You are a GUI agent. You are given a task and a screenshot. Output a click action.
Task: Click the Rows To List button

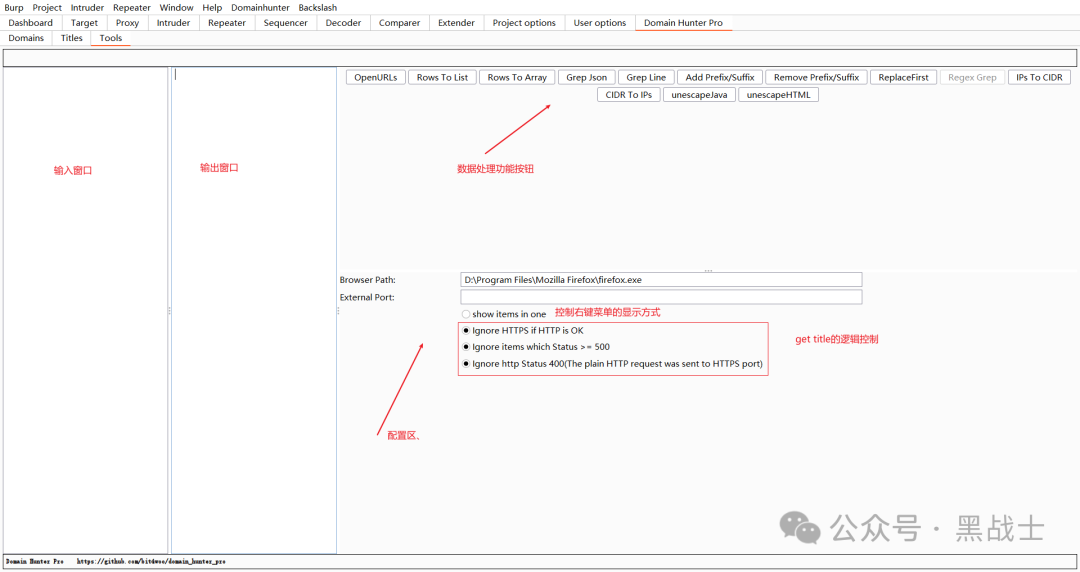(442, 77)
